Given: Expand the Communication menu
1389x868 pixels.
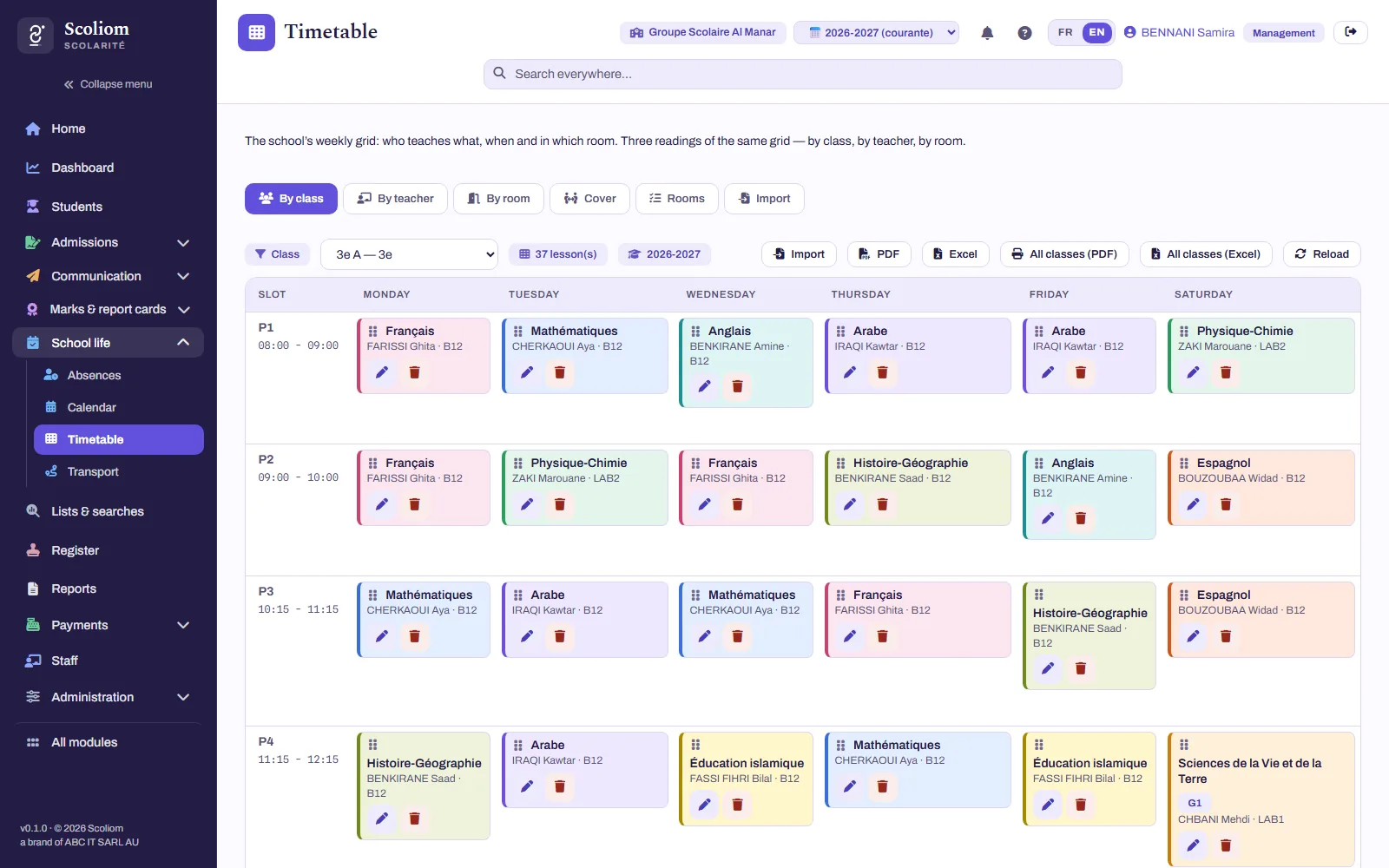Looking at the screenshot, I should pyautogui.click(x=109, y=276).
